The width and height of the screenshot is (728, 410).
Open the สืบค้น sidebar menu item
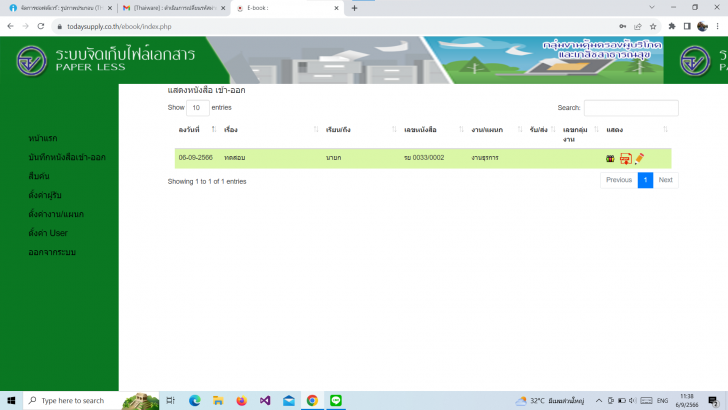tap(39, 176)
